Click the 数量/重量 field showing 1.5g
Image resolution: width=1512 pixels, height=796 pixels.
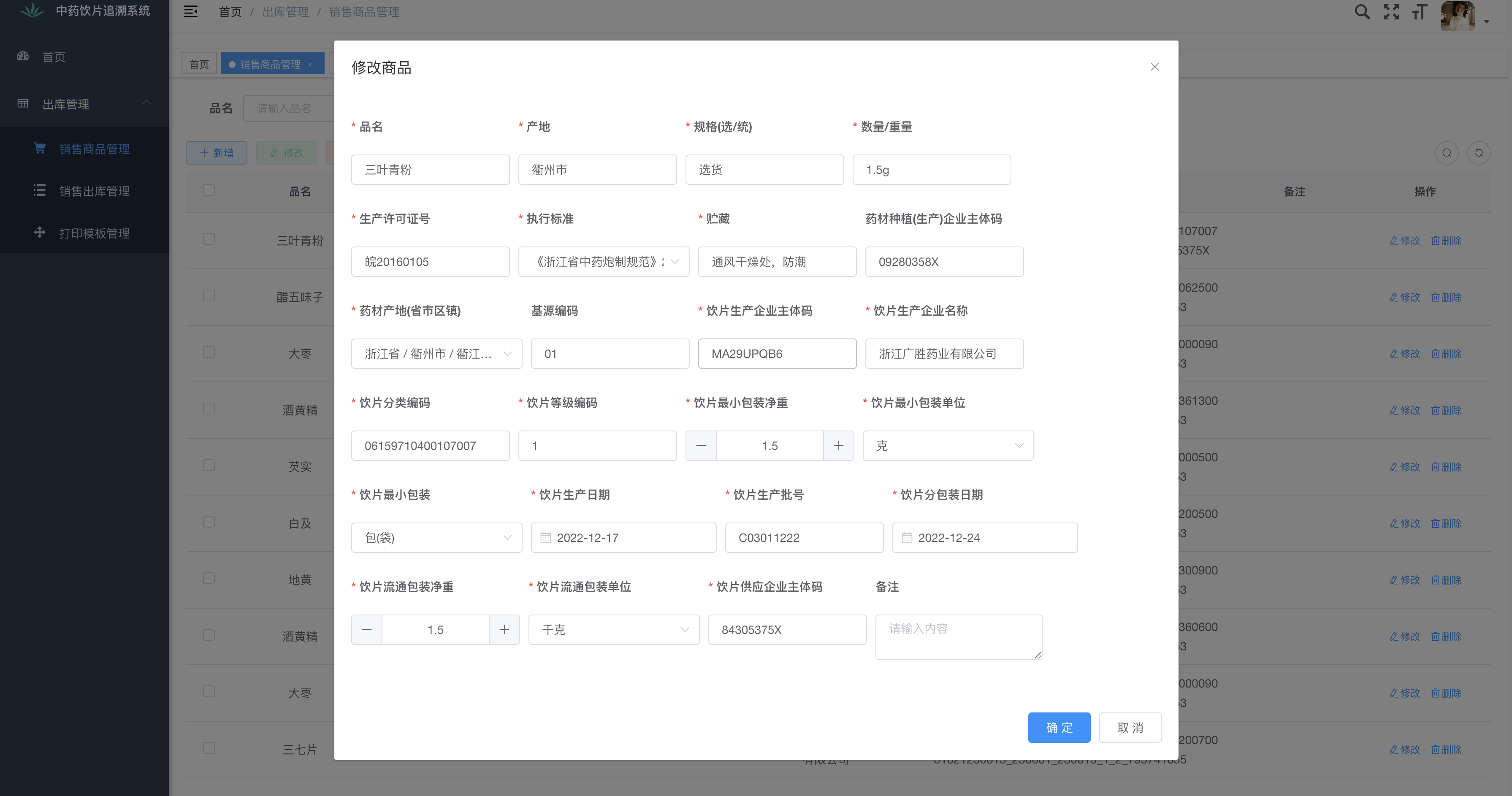click(932, 170)
